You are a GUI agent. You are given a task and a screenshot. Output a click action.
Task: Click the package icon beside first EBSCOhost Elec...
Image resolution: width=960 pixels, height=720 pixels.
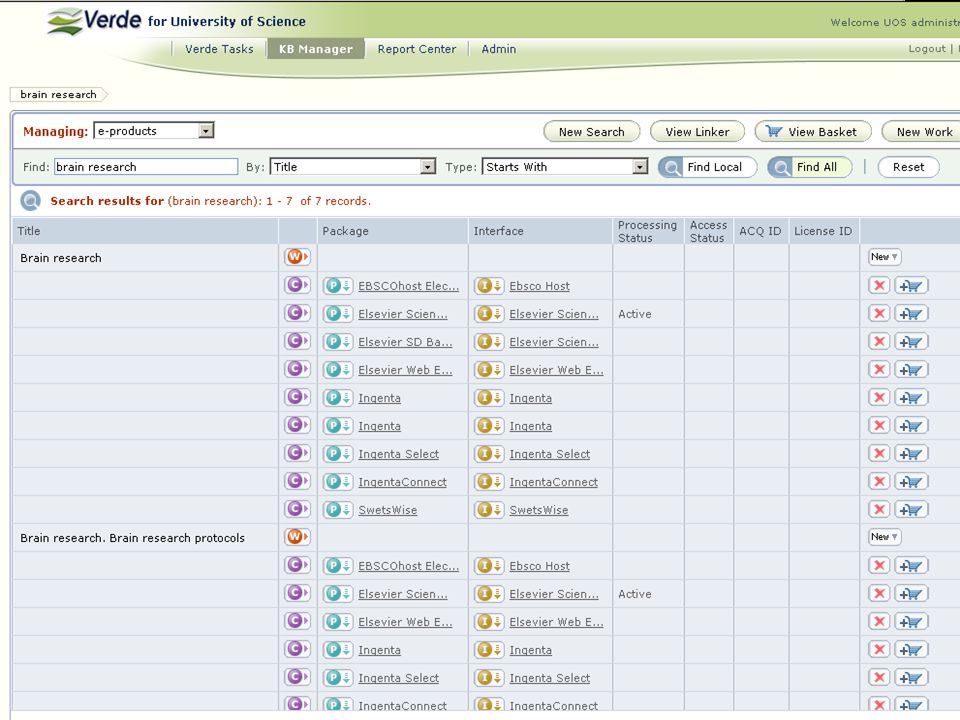338,285
